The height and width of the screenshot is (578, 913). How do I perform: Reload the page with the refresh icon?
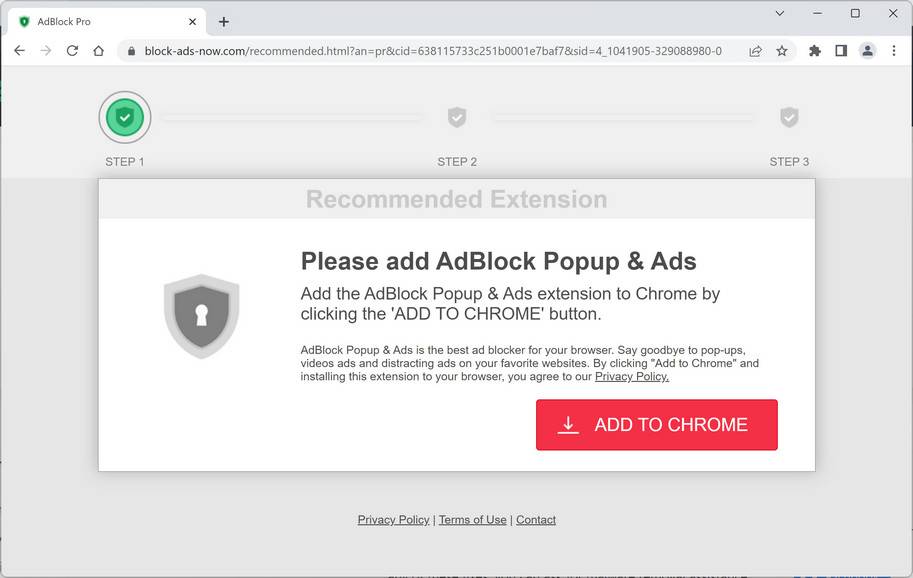coord(72,51)
